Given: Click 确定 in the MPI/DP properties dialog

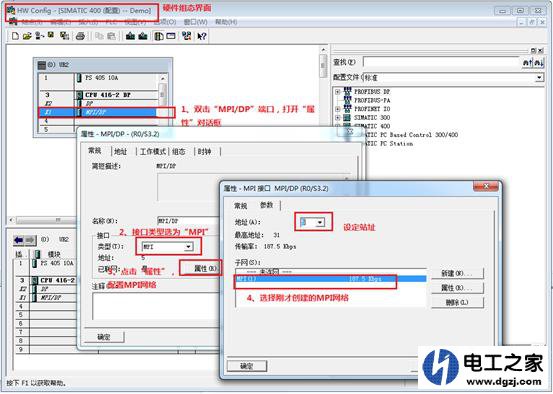Looking at the screenshot, I should pos(104,337).
